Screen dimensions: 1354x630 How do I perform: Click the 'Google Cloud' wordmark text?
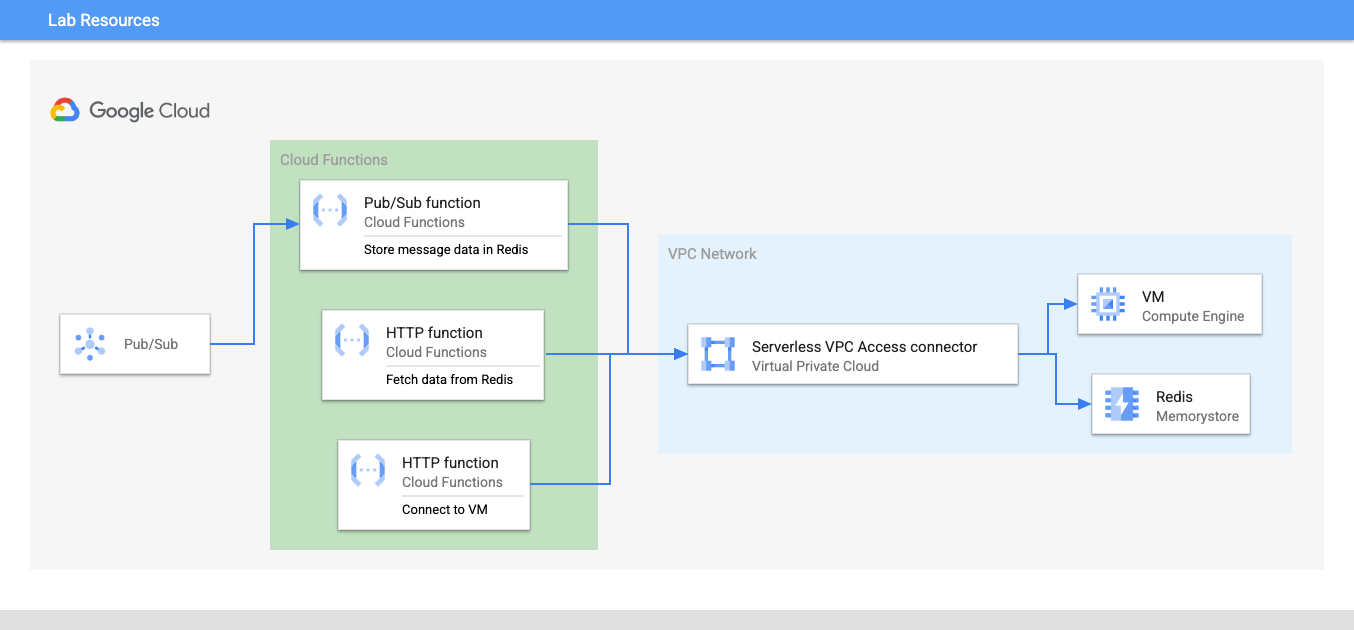click(x=150, y=111)
